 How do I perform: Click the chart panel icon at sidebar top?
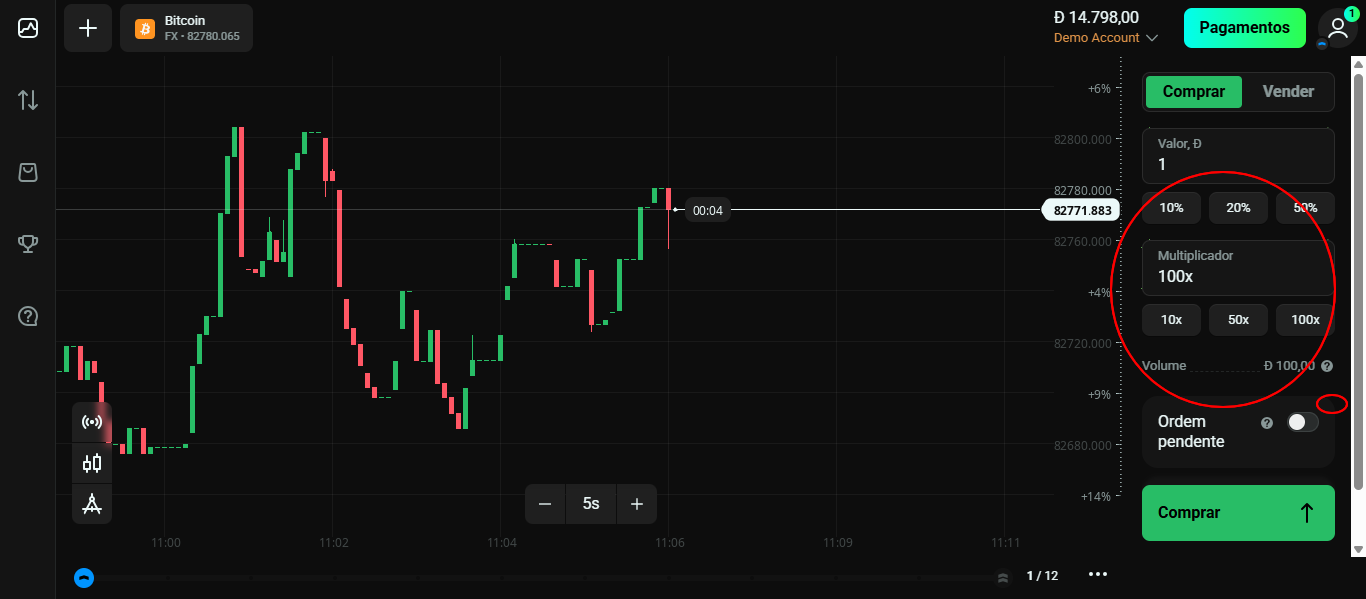point(27,27)
